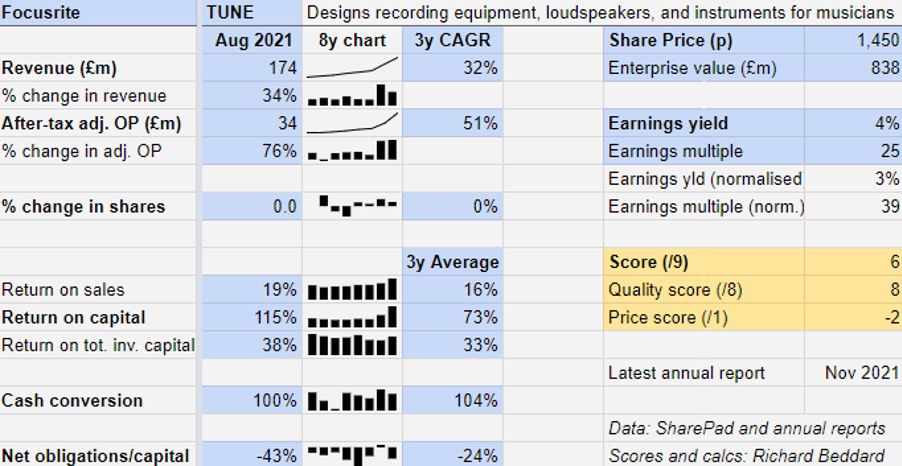Click the company description about recording equipment

pos(599,13)
